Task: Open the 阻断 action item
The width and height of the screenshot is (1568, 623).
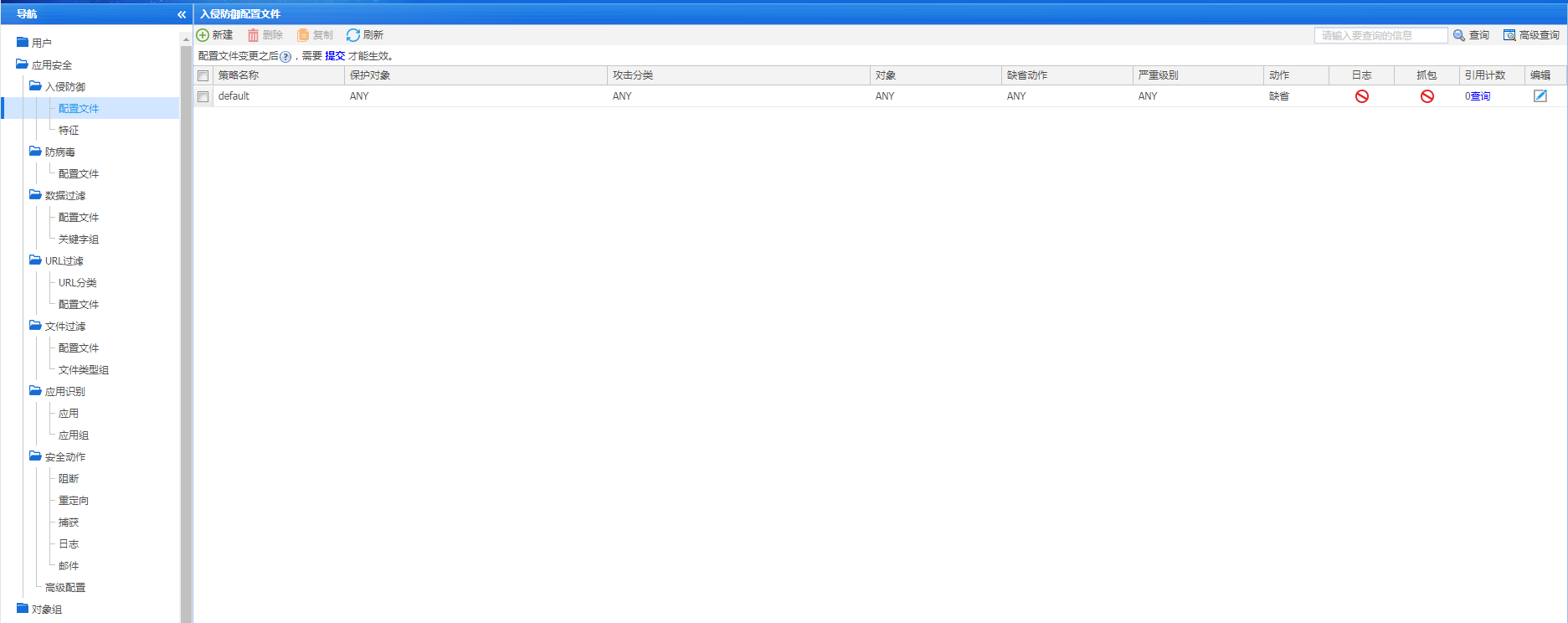Action: tap(69, 478)
